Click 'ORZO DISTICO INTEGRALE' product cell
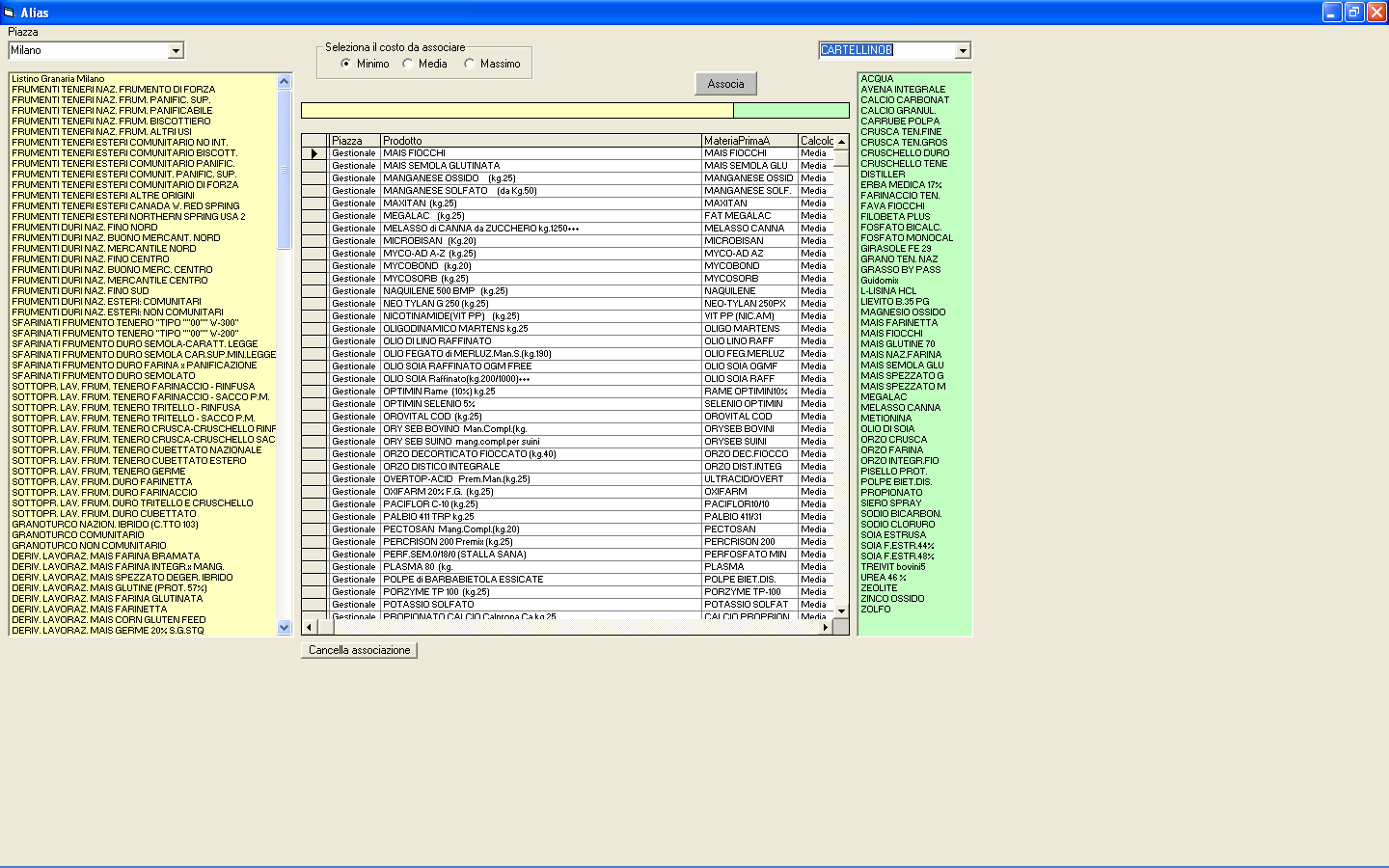 click(541, 467)
